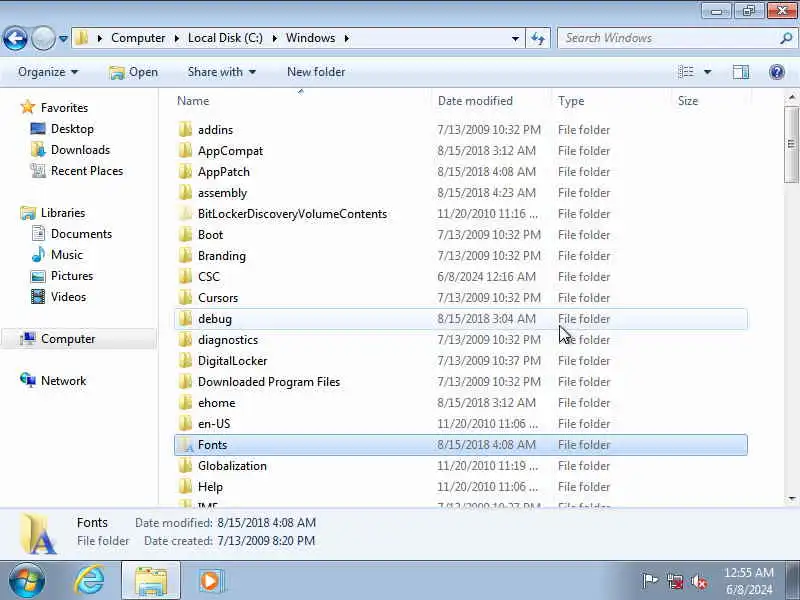Click the vertical scrollbar down arrow
This screenshot has width=800, height=600.
coord(792,498)
